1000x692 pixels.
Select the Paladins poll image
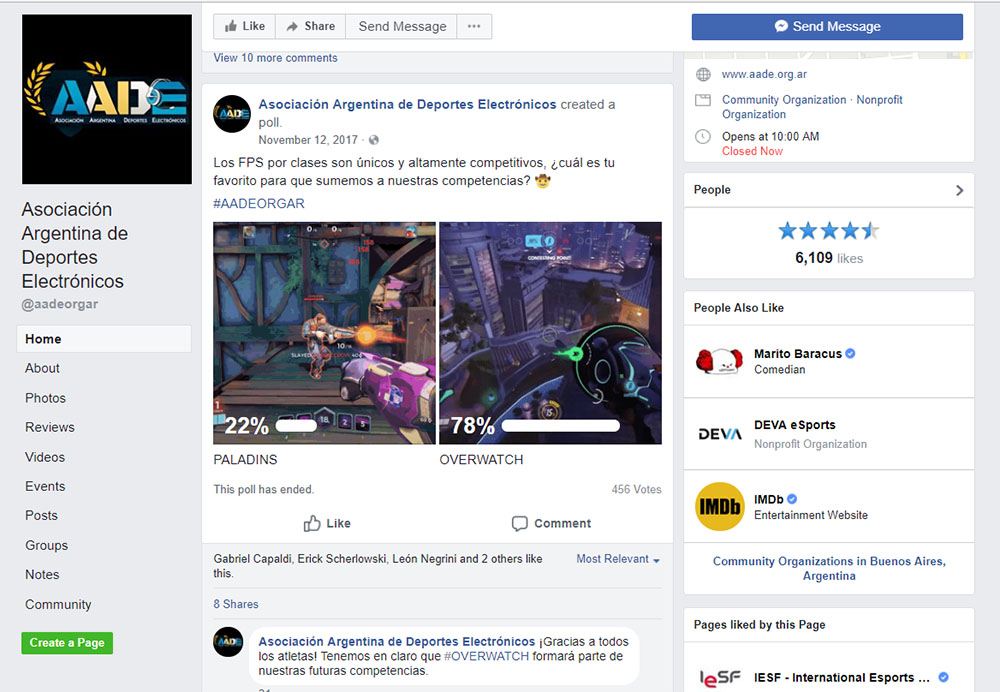pos(325,333)
